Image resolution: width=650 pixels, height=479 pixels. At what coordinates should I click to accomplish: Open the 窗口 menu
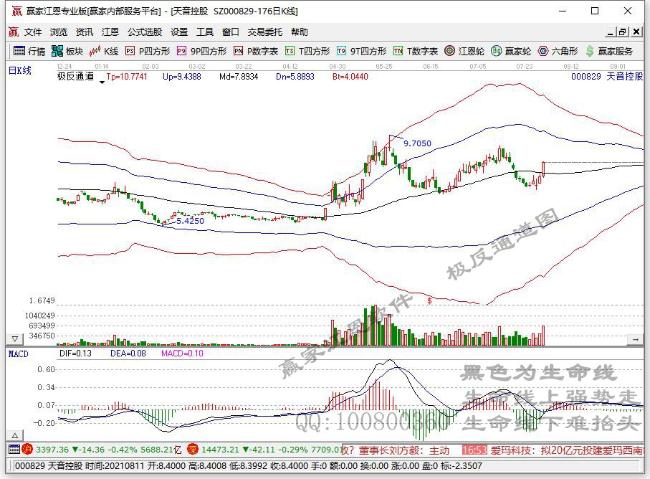click(x=230, y=32)
